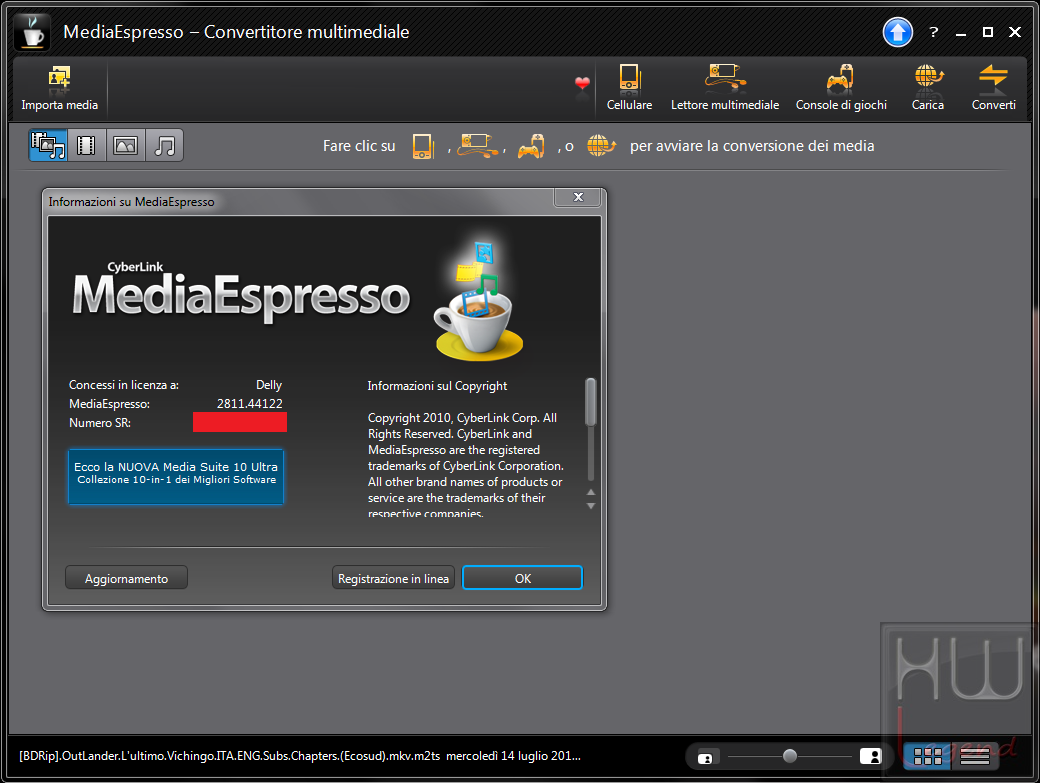Click the CyberLink MediaEspresso dialog logo
Screen dimensions: 1040x783
(241, 290)
